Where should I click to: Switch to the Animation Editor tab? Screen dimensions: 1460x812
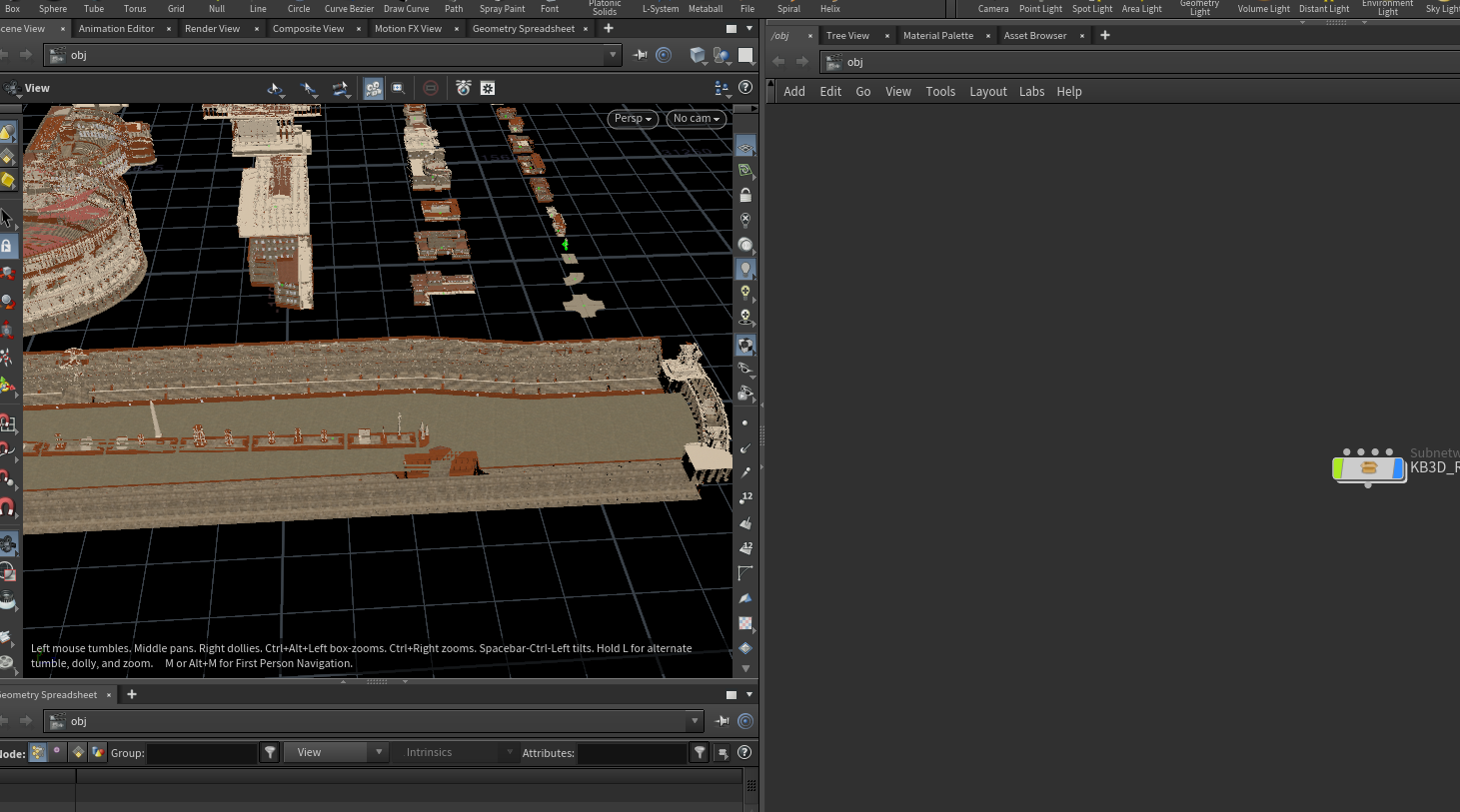tap(117, 28)
